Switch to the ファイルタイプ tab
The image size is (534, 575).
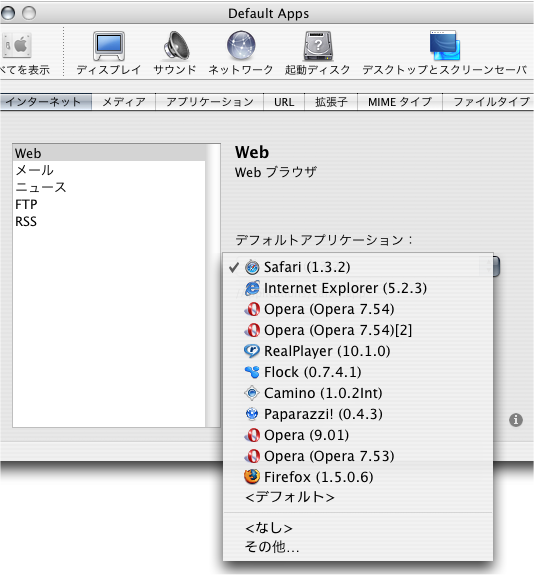click(489, 102)
